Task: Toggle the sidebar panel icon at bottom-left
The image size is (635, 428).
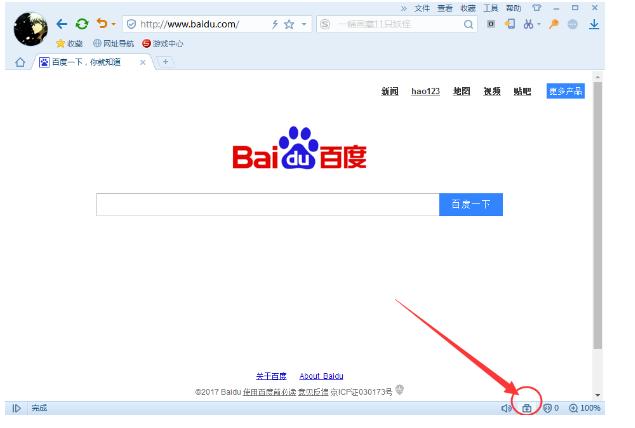Action: [16, 409]
